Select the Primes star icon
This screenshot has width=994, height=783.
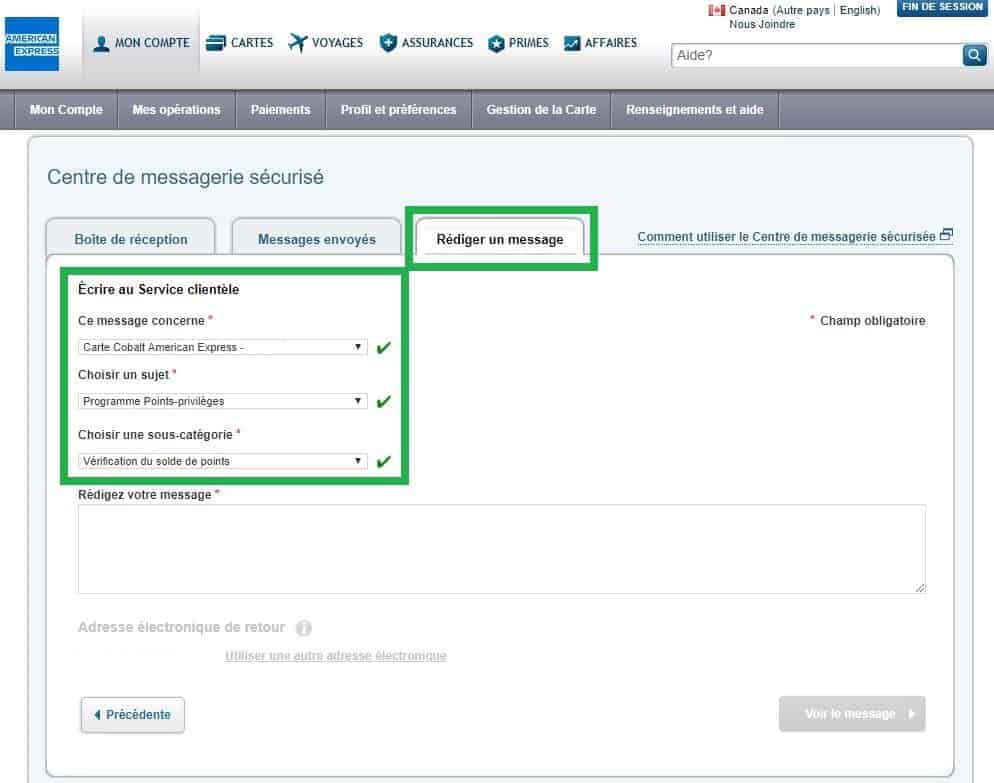(496, 44)
